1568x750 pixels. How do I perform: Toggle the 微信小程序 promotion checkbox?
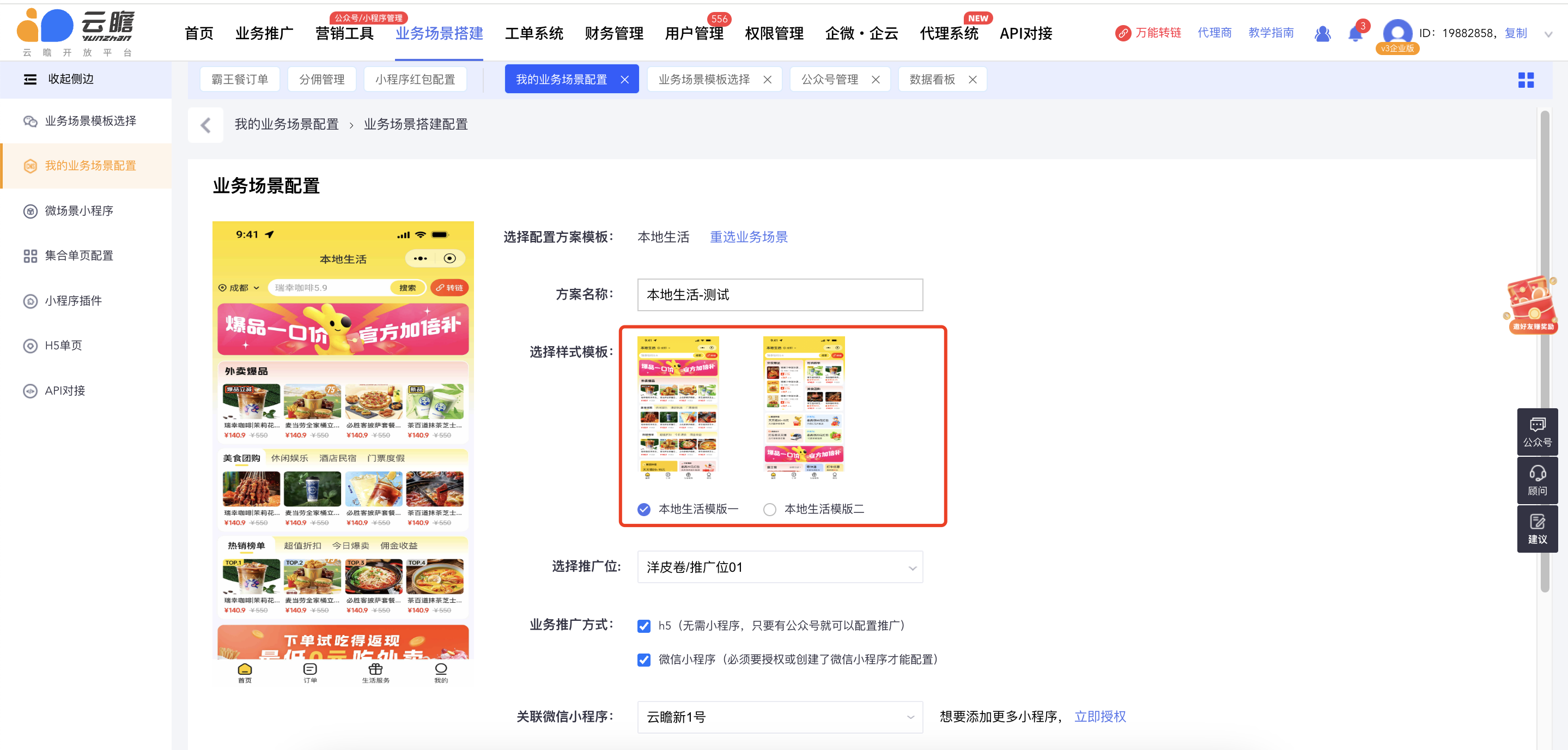click(643, 660)
